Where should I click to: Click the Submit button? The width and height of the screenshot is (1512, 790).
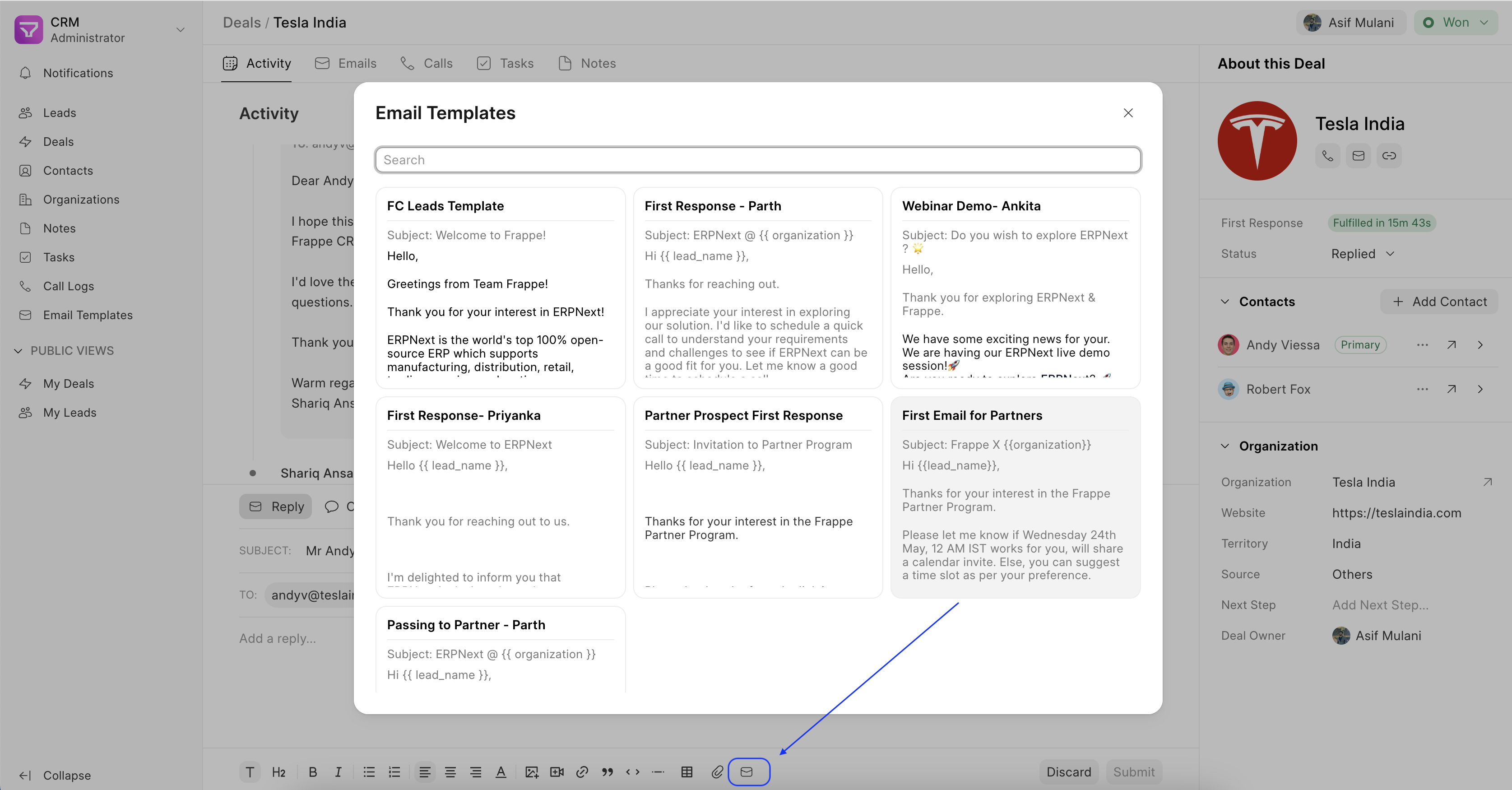tap(1133, 772)
